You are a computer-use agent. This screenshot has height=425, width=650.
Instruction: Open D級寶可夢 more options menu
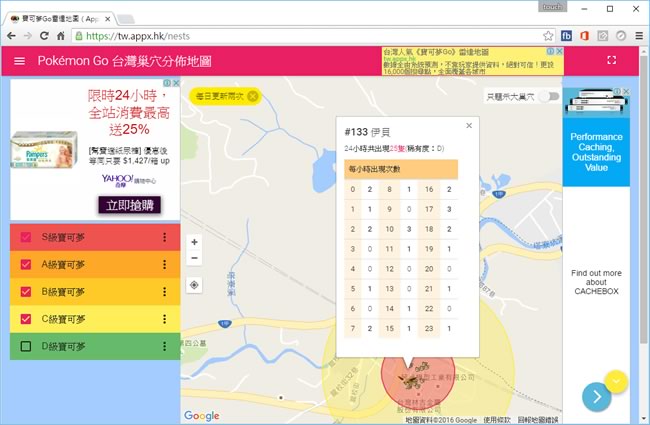[165, 346]
